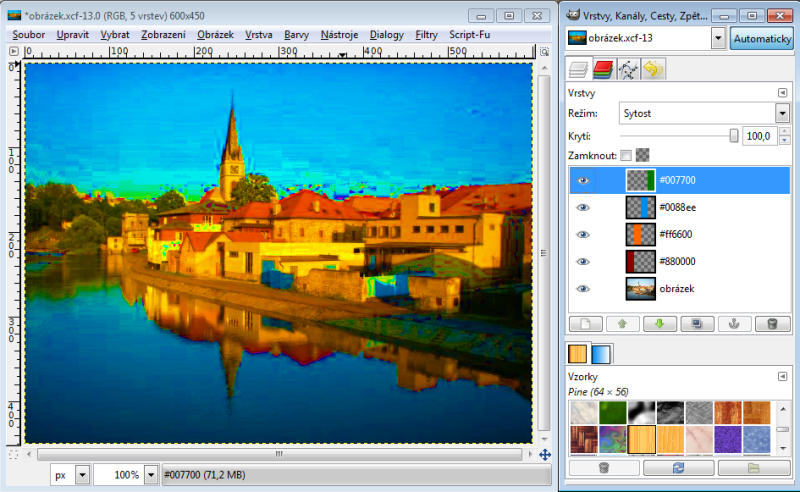Open the Nástroje menu

tap(339, 35)
